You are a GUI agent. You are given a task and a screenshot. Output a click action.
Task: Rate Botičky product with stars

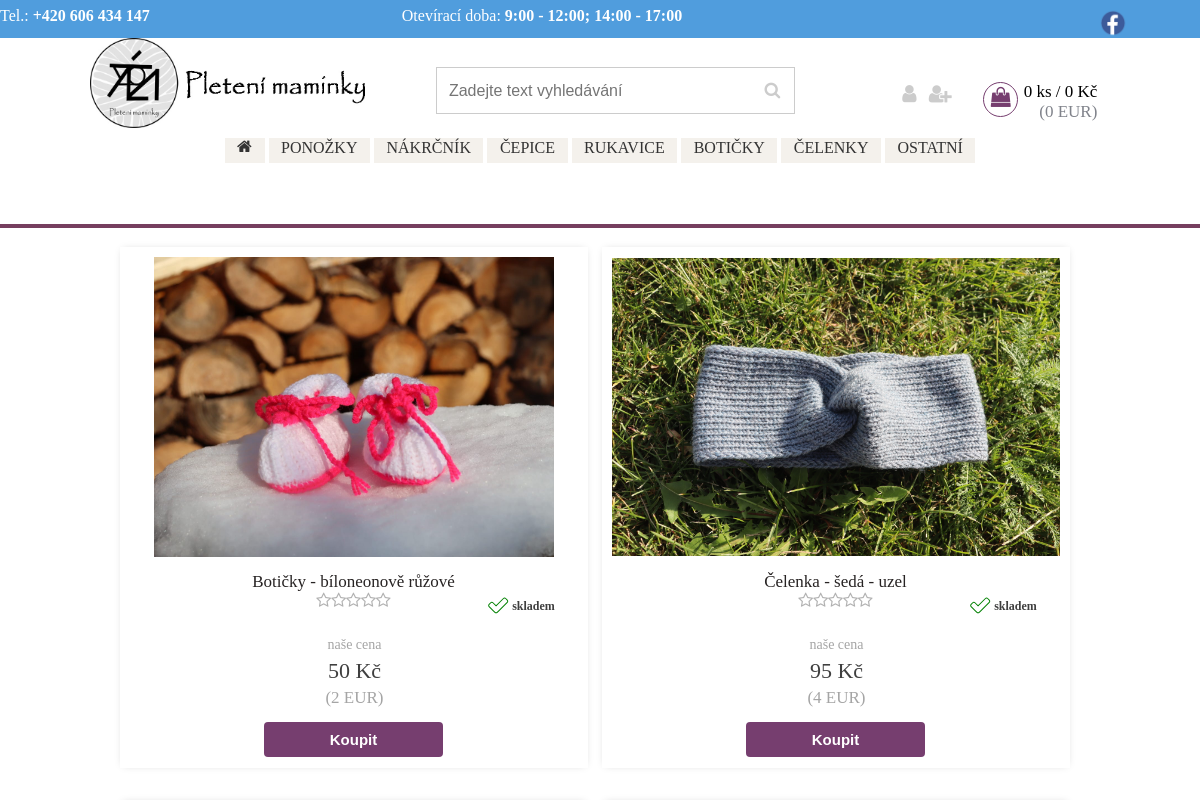[353, 600]
